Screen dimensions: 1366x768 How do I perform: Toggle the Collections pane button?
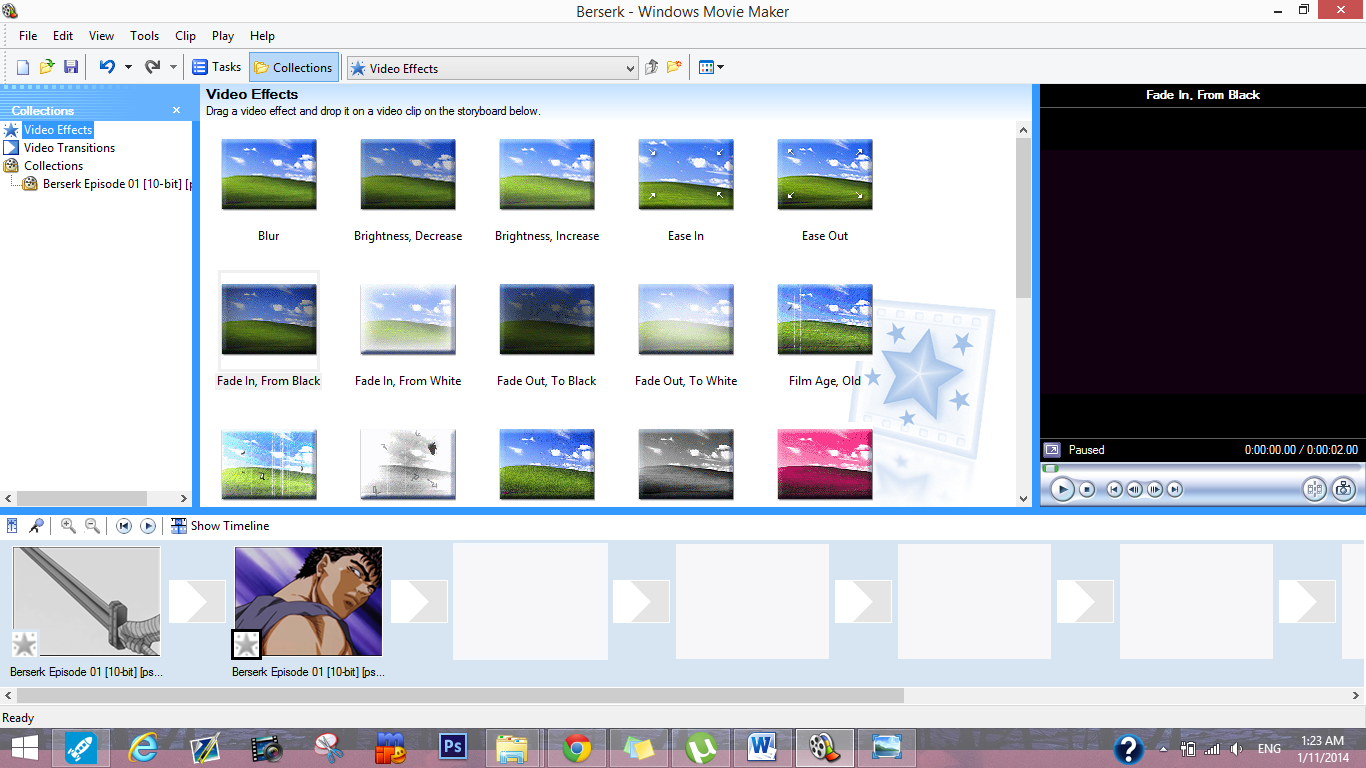coord(294,67)
